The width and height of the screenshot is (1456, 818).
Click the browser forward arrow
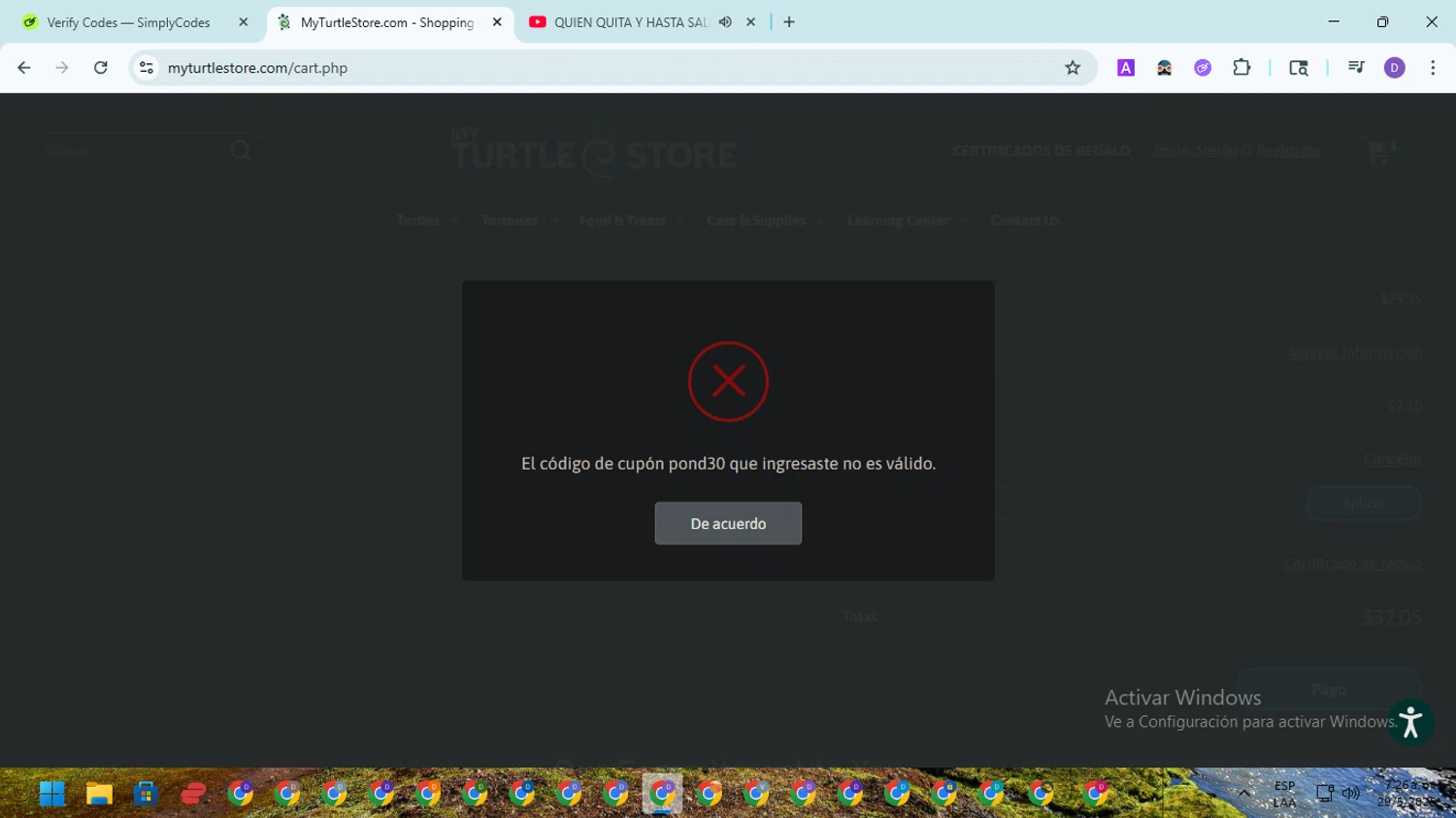pos(62,68)
